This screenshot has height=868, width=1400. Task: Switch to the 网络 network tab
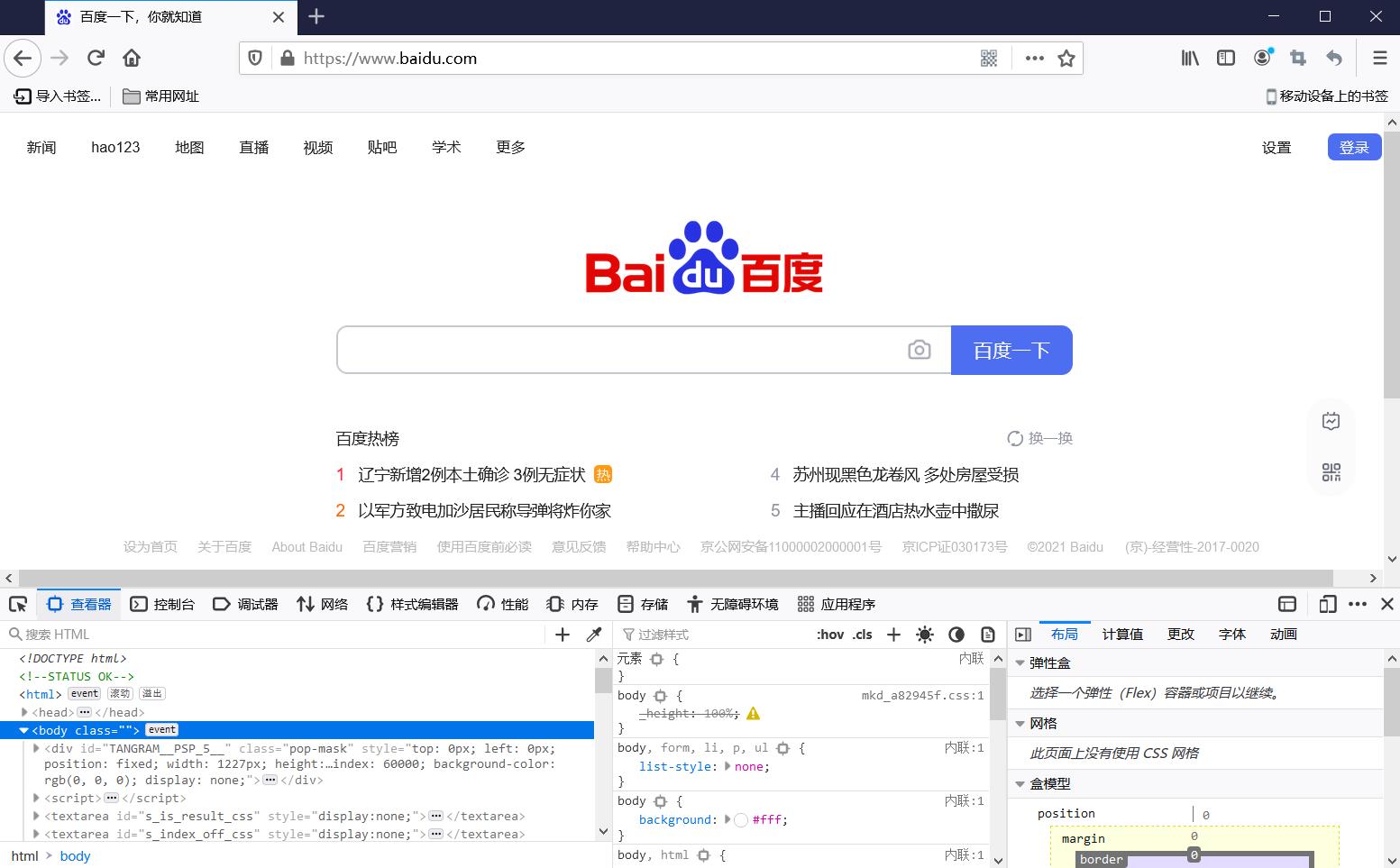[x=322, y=604]
